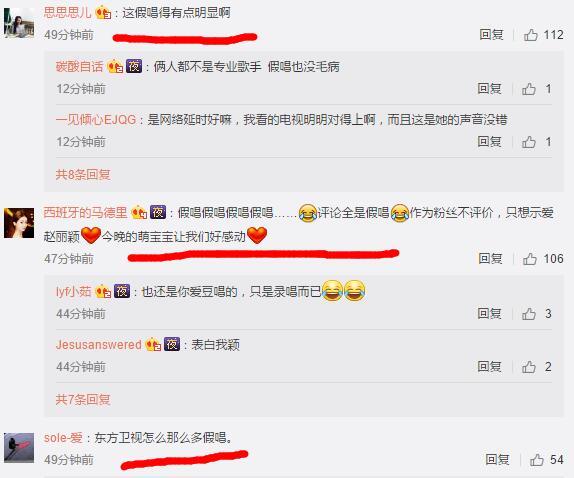Open 一见倾心EJQG's profile link
The height and width of the screenshot is (478, 574).
pyautogui.click(x=96, y=120)
